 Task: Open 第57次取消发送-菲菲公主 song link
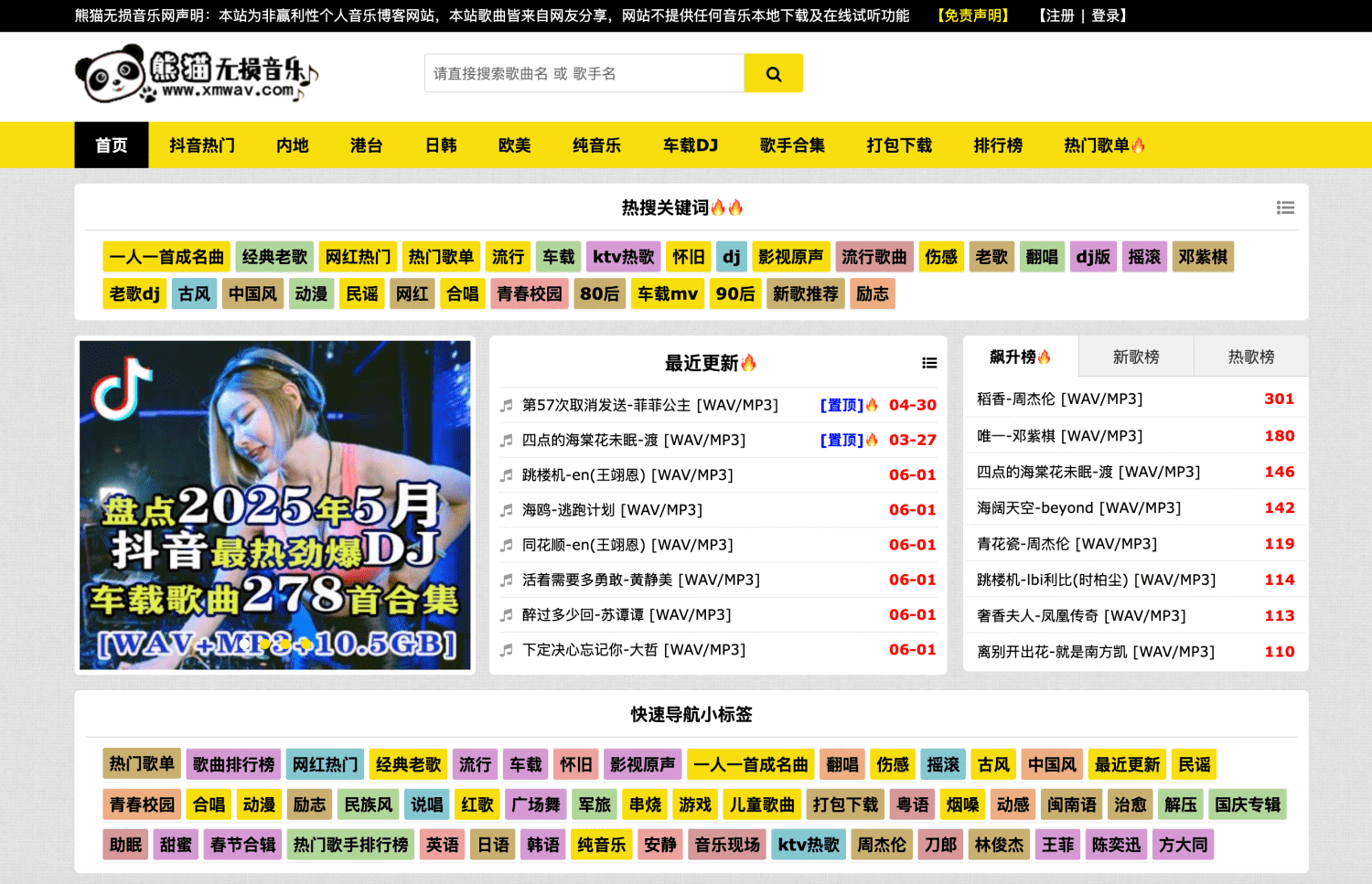pos(650,405)
